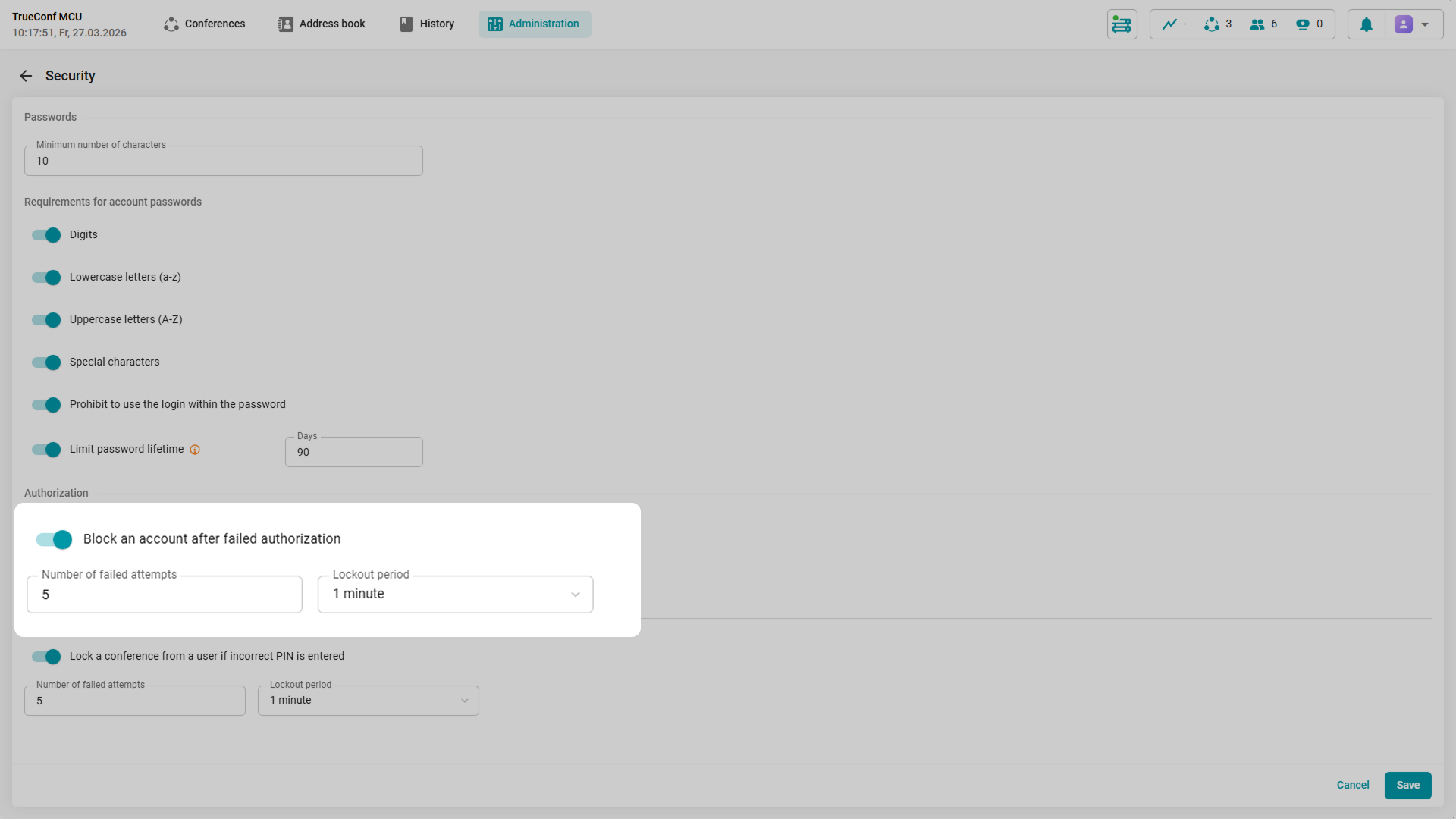Image resolution: width=1456 pixels, height=819 pixels.
Task: Go to the Conferences tab
Action: [x=205, y=24]
